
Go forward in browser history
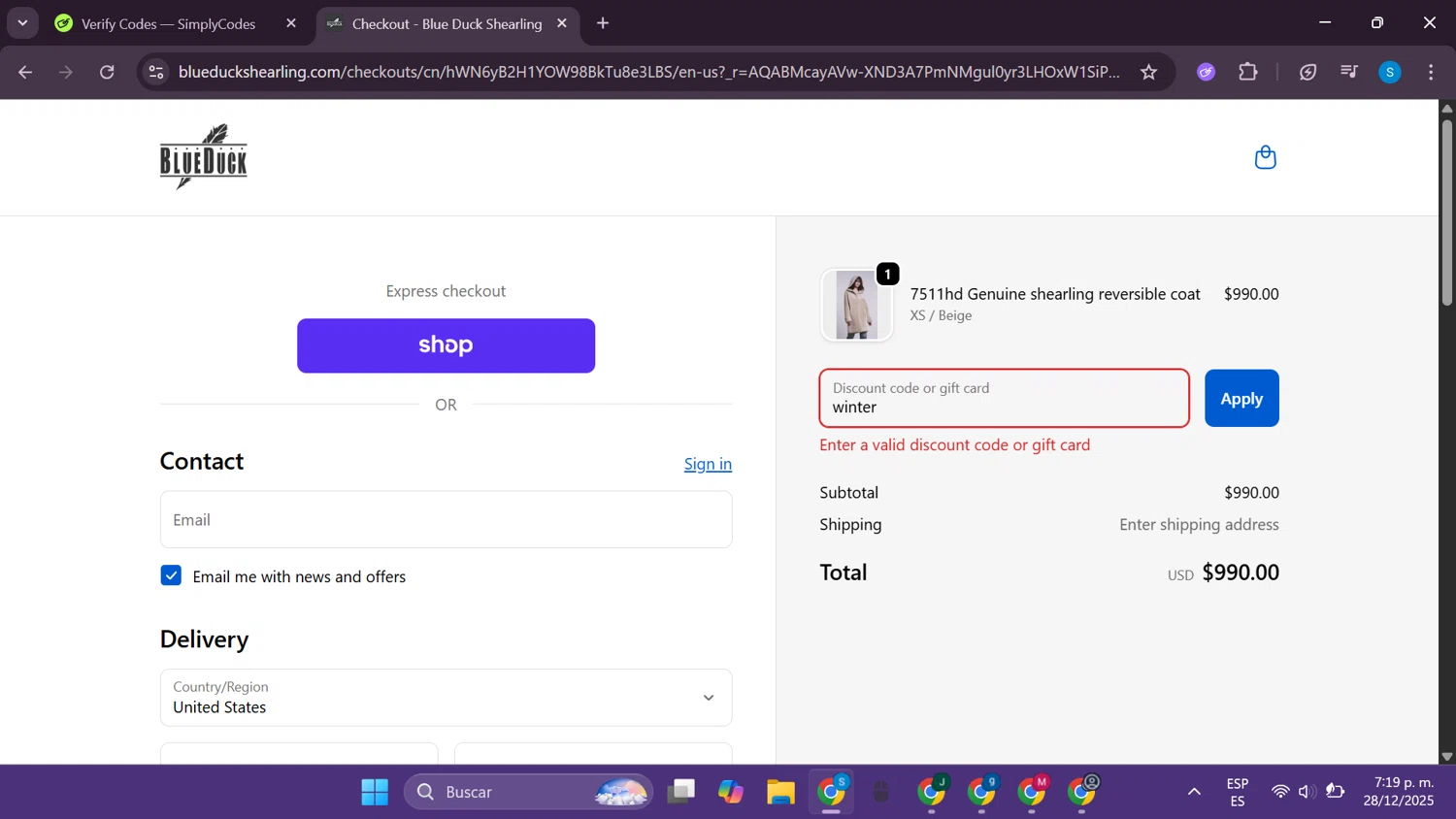(x=66, y=72)
